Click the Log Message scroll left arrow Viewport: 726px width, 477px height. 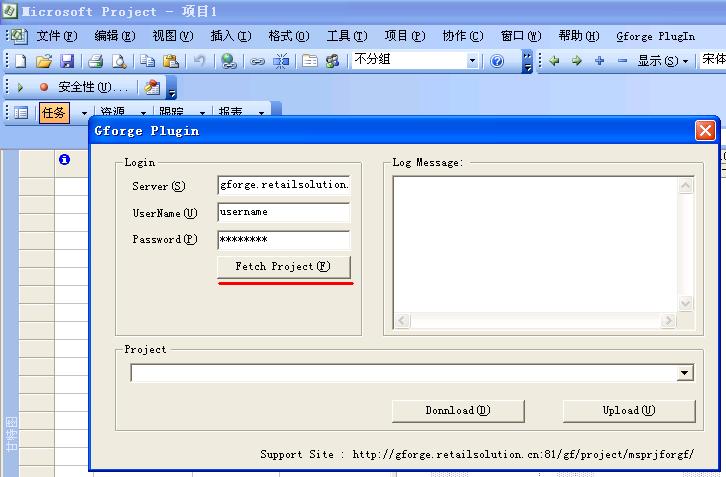tap(402, 320)
